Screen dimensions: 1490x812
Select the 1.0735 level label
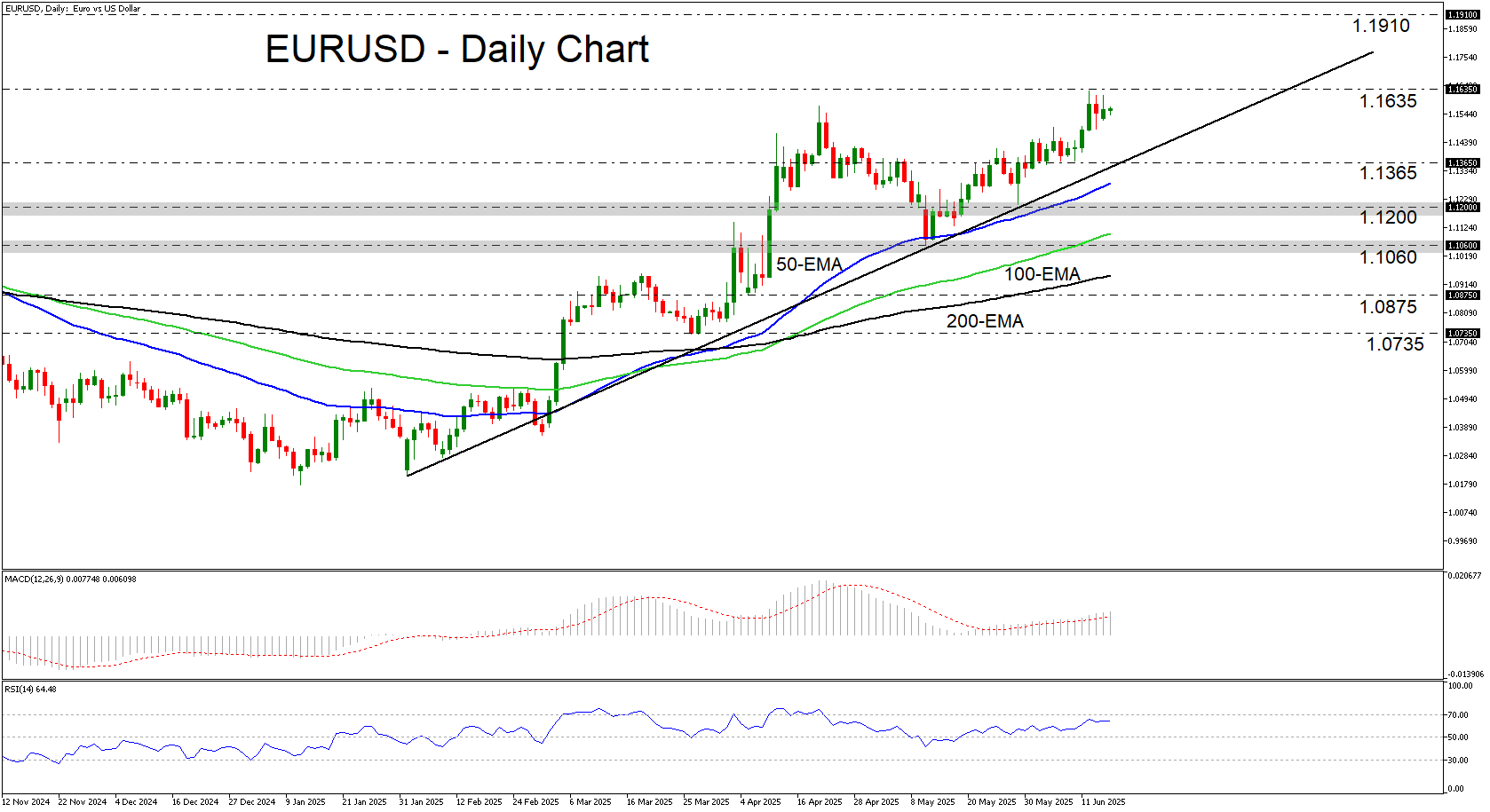tap(1394, 344)
